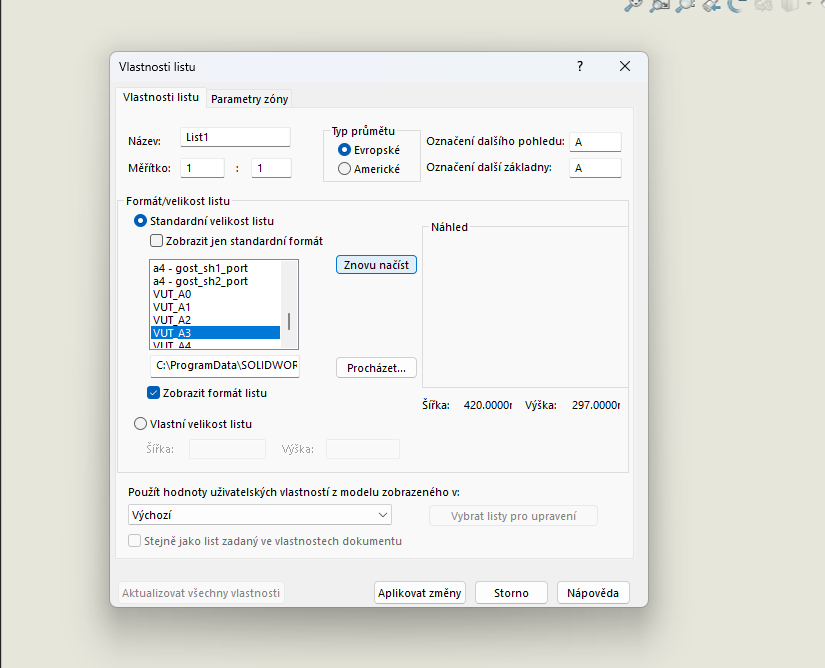This screenshot has width=825, height=668.
Task: Click Aplikovat změny button
Action: (420, 593)
